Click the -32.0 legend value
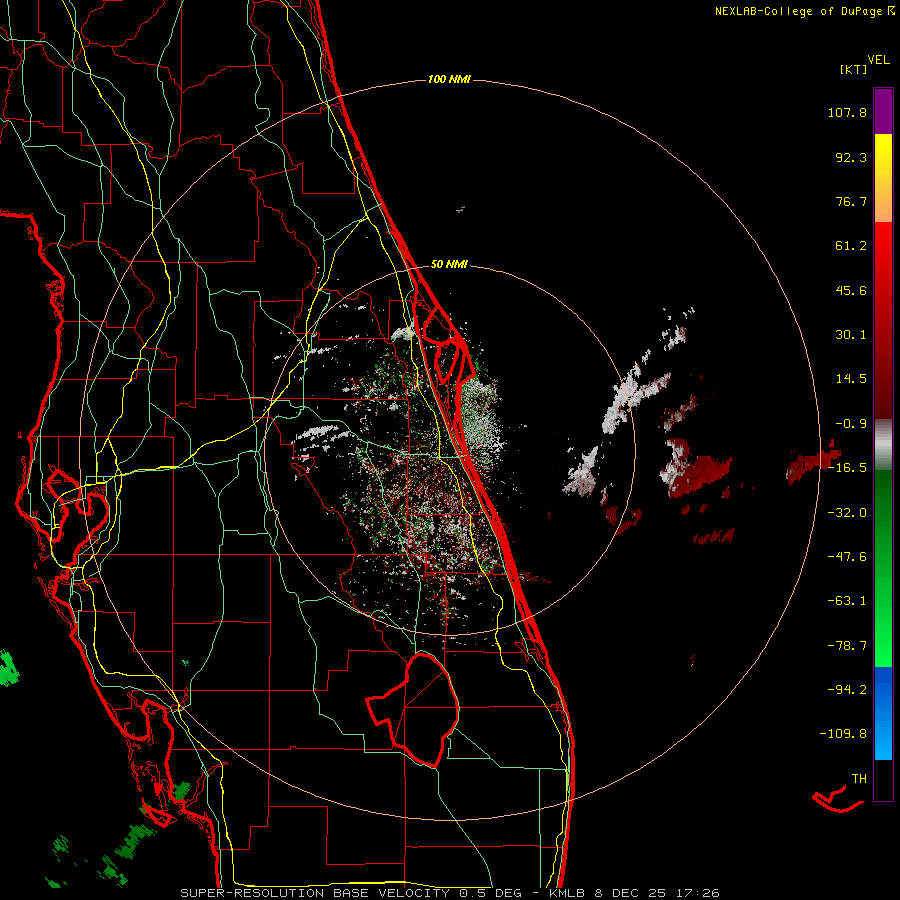This screenshot has height=900, width=900. [847, 513]
